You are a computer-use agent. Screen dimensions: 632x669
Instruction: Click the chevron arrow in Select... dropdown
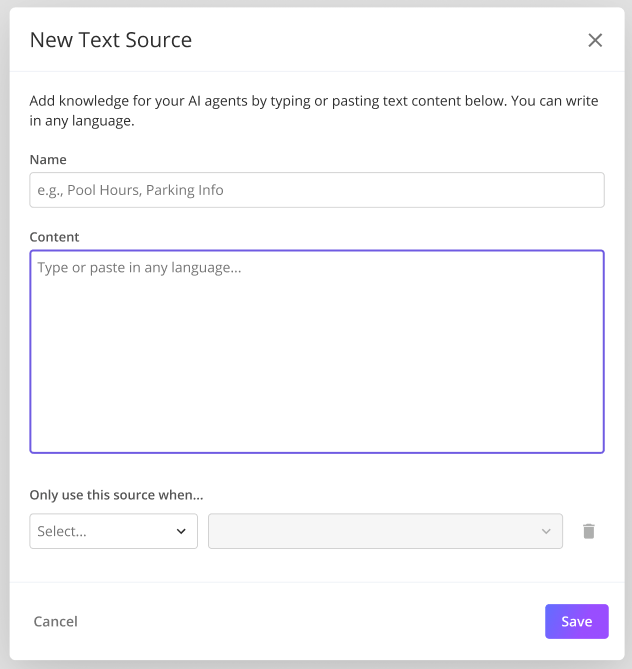point(181,531)
